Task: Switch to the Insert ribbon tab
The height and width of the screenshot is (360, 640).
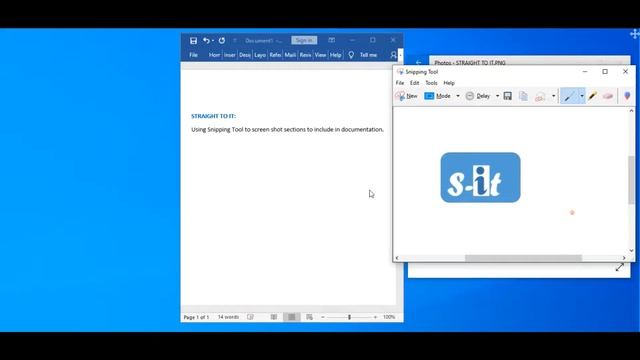Action: click(x=229, y=55)
